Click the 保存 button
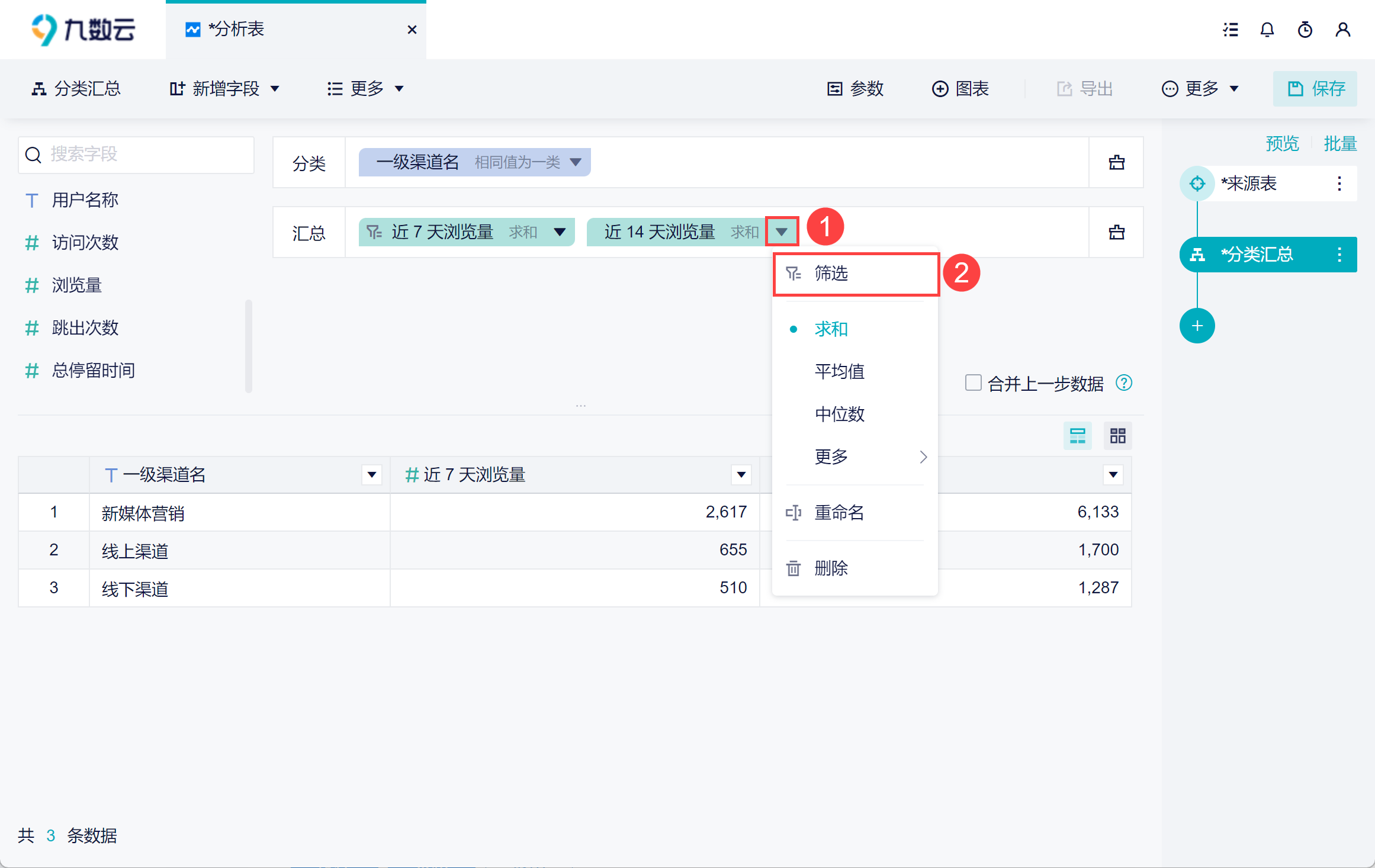 [1315, 89]
